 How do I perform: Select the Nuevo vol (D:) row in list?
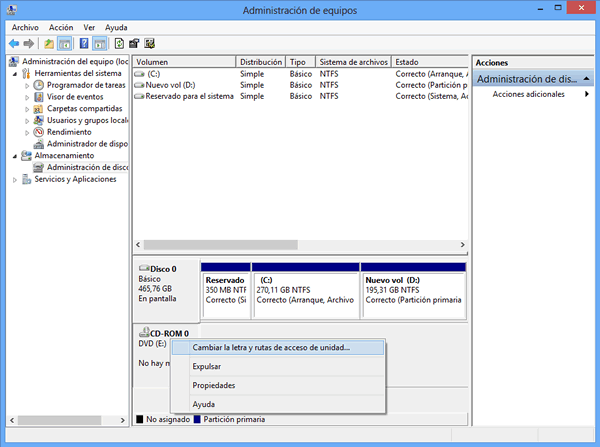pos(300,85)
